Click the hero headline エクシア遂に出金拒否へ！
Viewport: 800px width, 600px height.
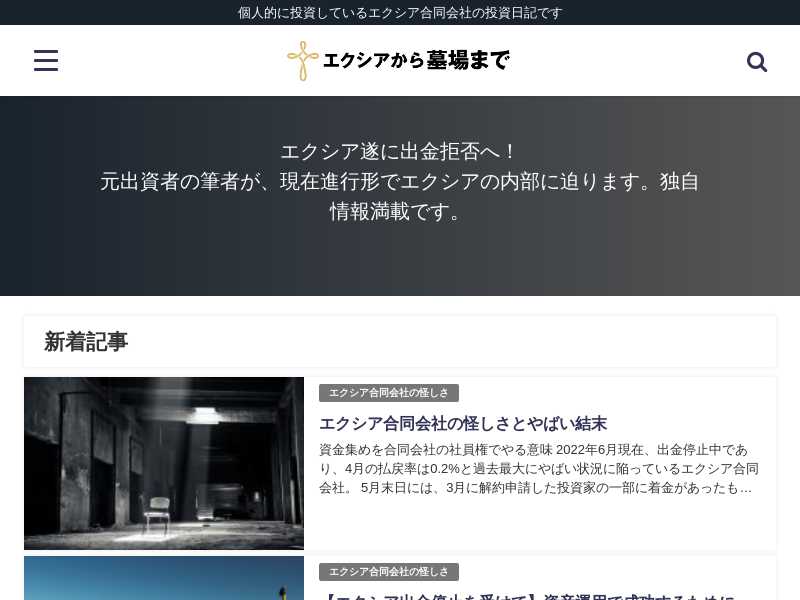click(400, 152)
